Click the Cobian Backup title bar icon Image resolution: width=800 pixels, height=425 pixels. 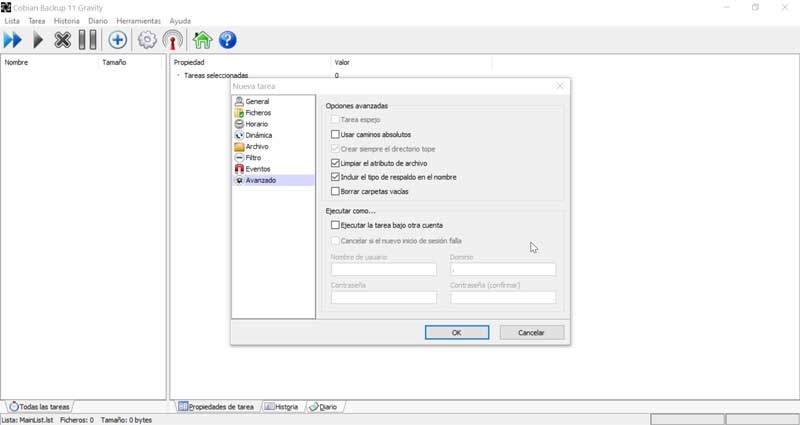(x=6, y=7)
